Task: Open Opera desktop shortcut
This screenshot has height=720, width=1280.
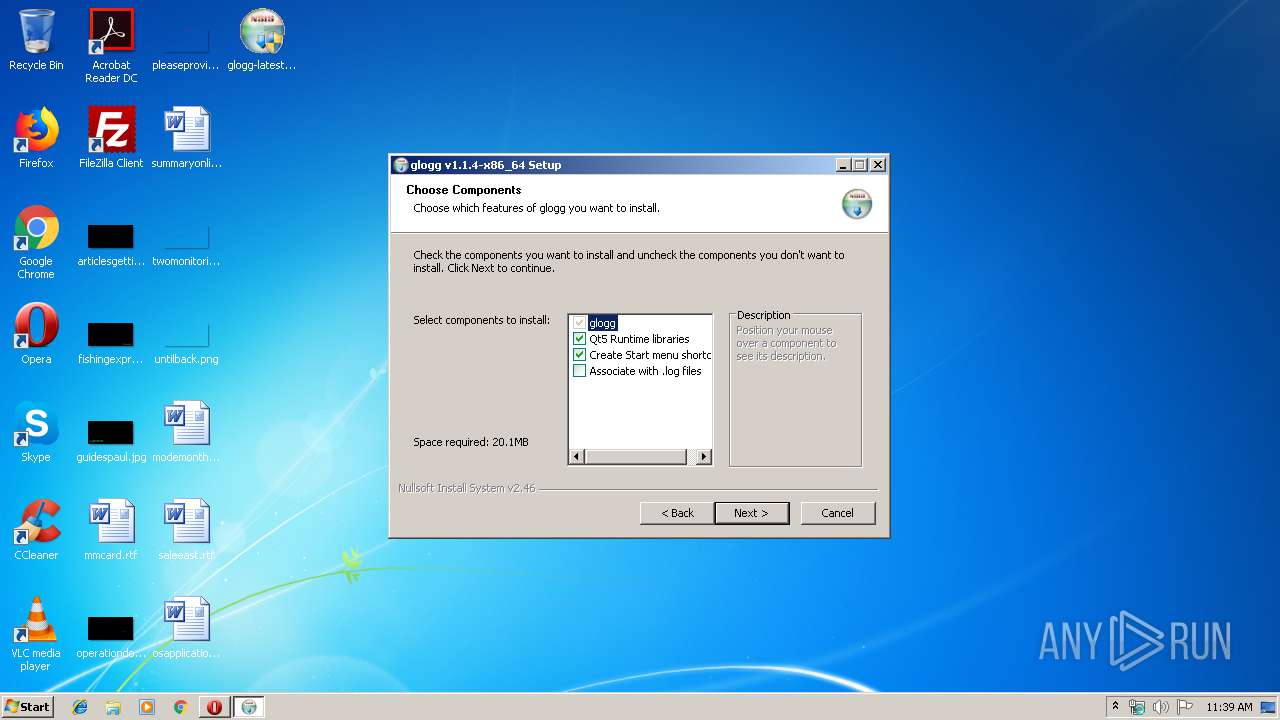Action: coord(36,334)
